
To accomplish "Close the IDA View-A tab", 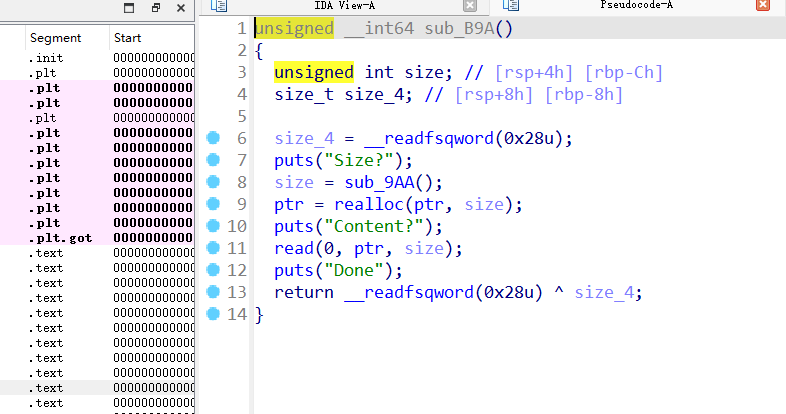I will click(x=470, y=6).
